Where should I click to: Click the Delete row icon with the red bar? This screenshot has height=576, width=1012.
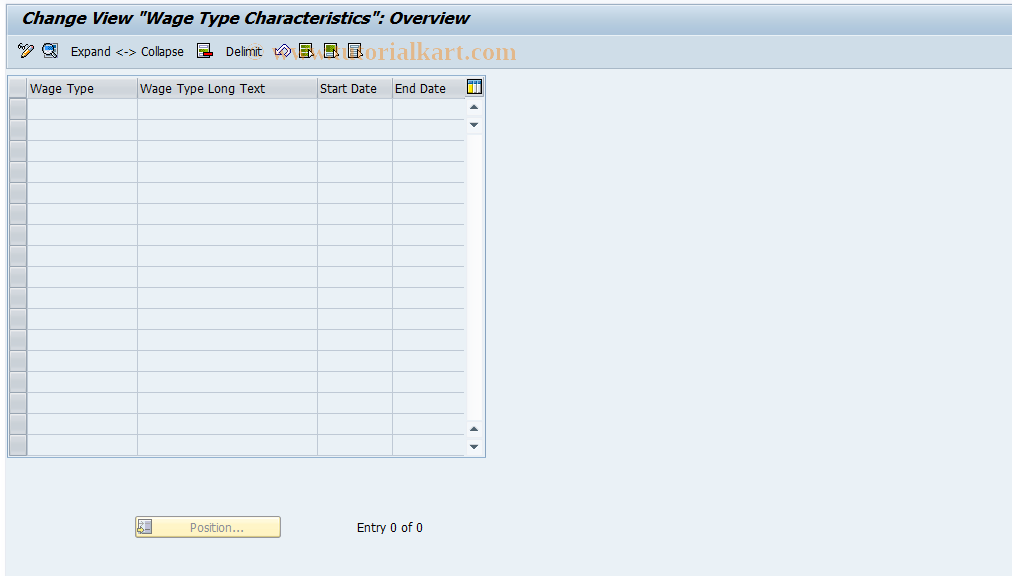(205, 51)
